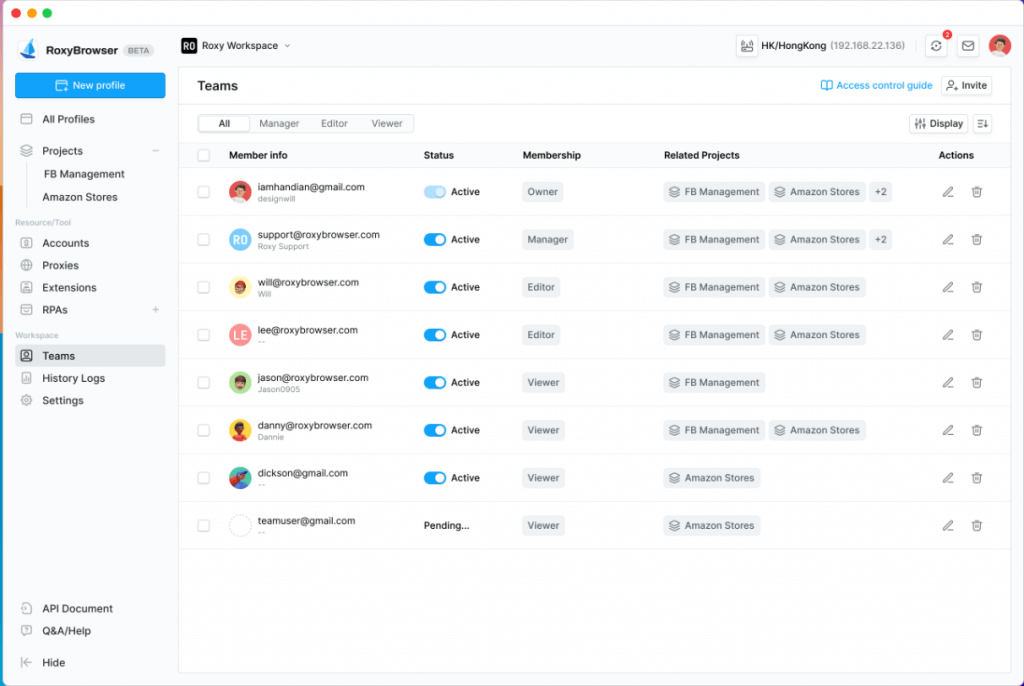This screenshot has height=686, width=1024.
Task: Open Proxies from the sidebar
Action: [60, 265]
